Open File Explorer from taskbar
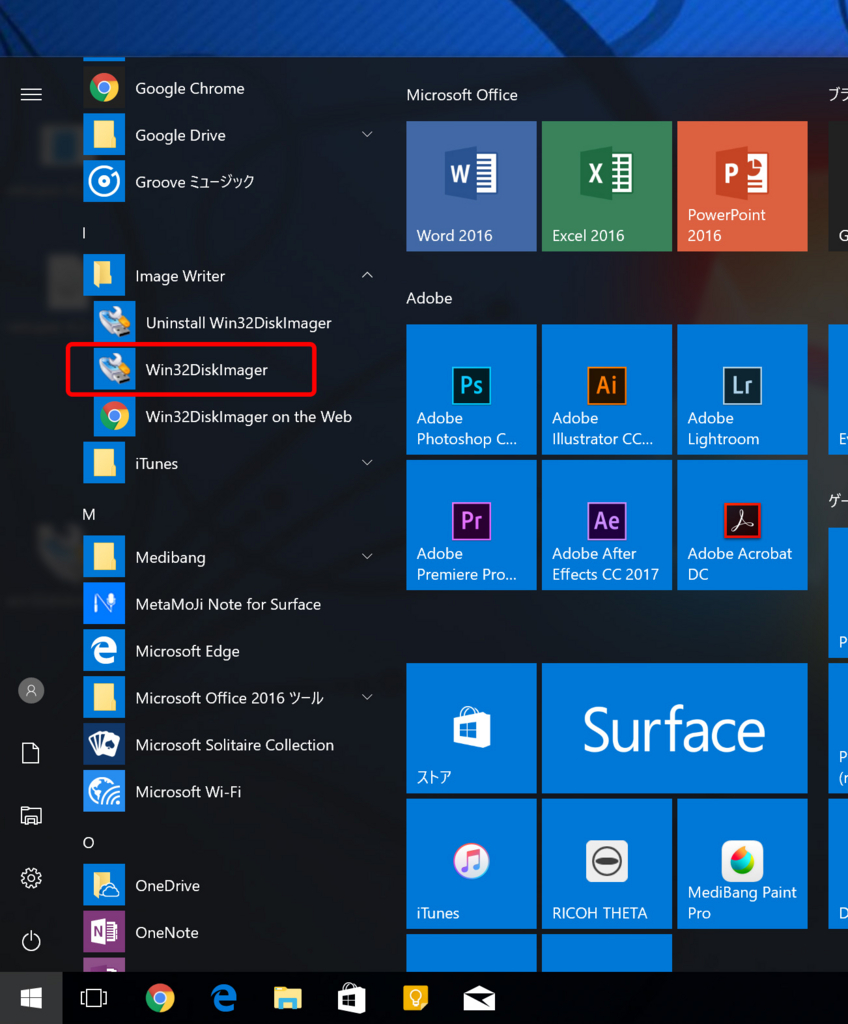 (287, 998)
